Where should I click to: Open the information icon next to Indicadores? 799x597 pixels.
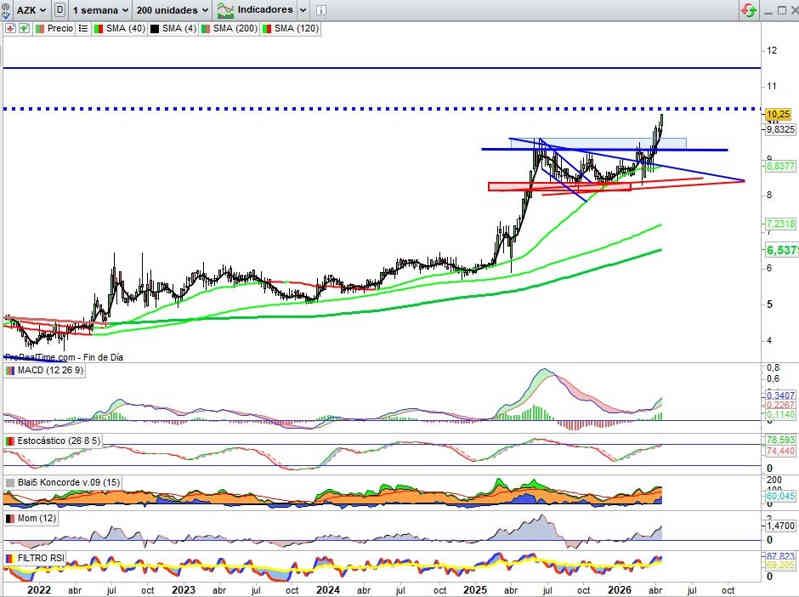tap(318, 10)
